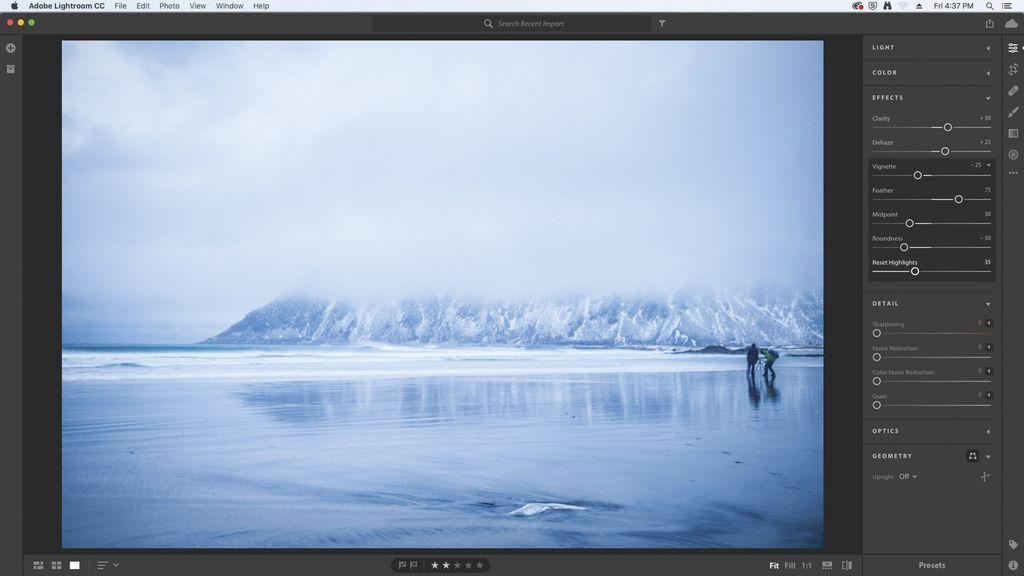The image size is (1024, 576).
Task: Toggle the Reject flag on the photo
Action: 413,565
